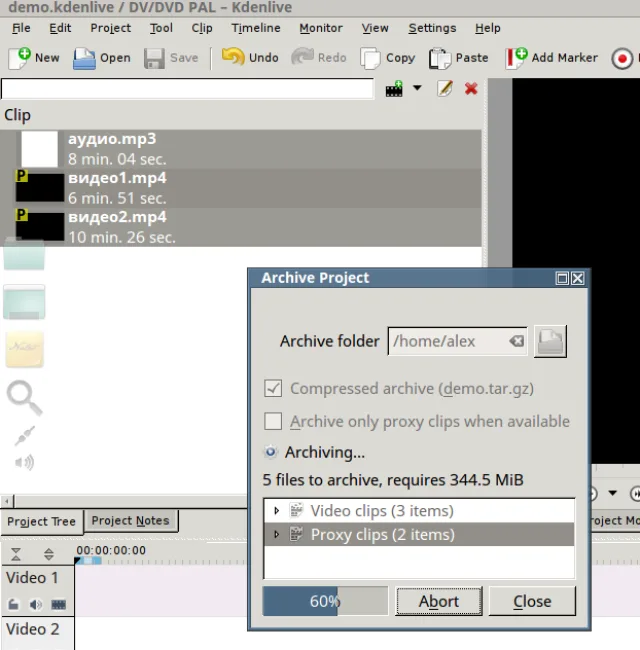The height and width of the screenshot is (650, 640).
Task: Expand the Proxy clips (2 items) row
Action: point(276,534)
